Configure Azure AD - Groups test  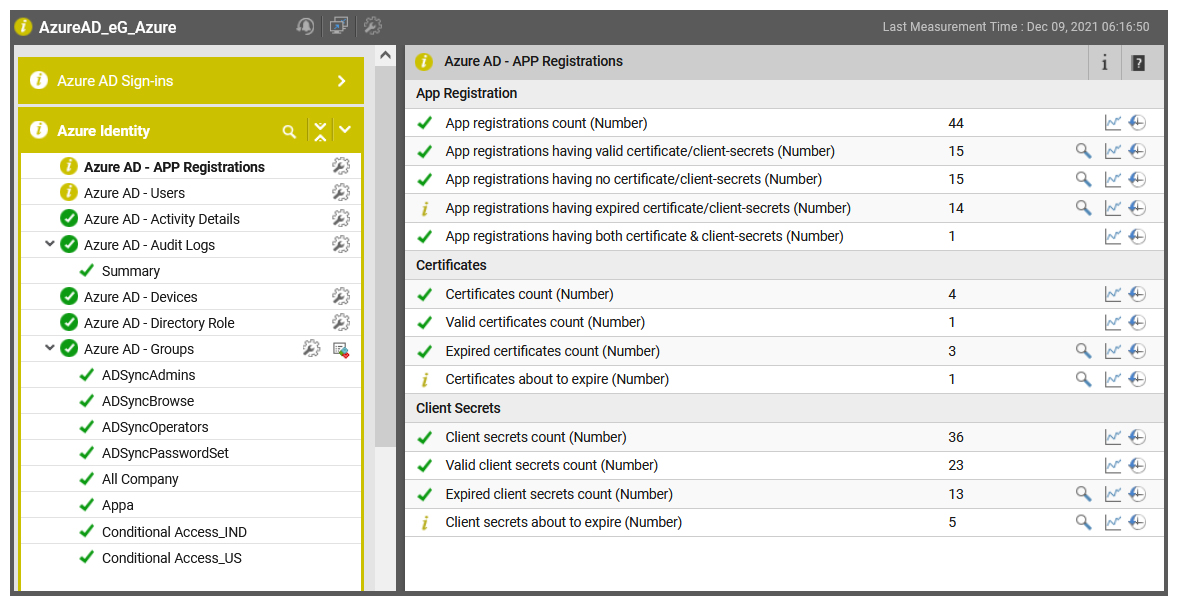[x=311, y=348]
